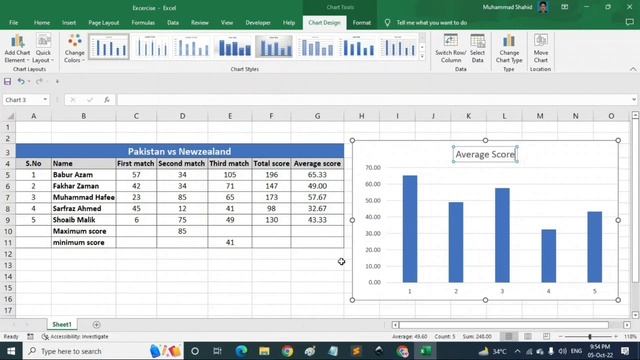The height and width of the screenshot is (360, 640).
Task: Click the Average Score chart title
Action: click(x=485, y=154)
